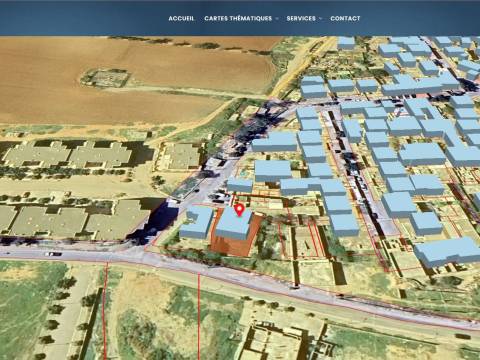This screenshot has height=360, width=480.
Task: Open the CARTES THÉMATIQUES menu
Action: (x=238, y=19)
